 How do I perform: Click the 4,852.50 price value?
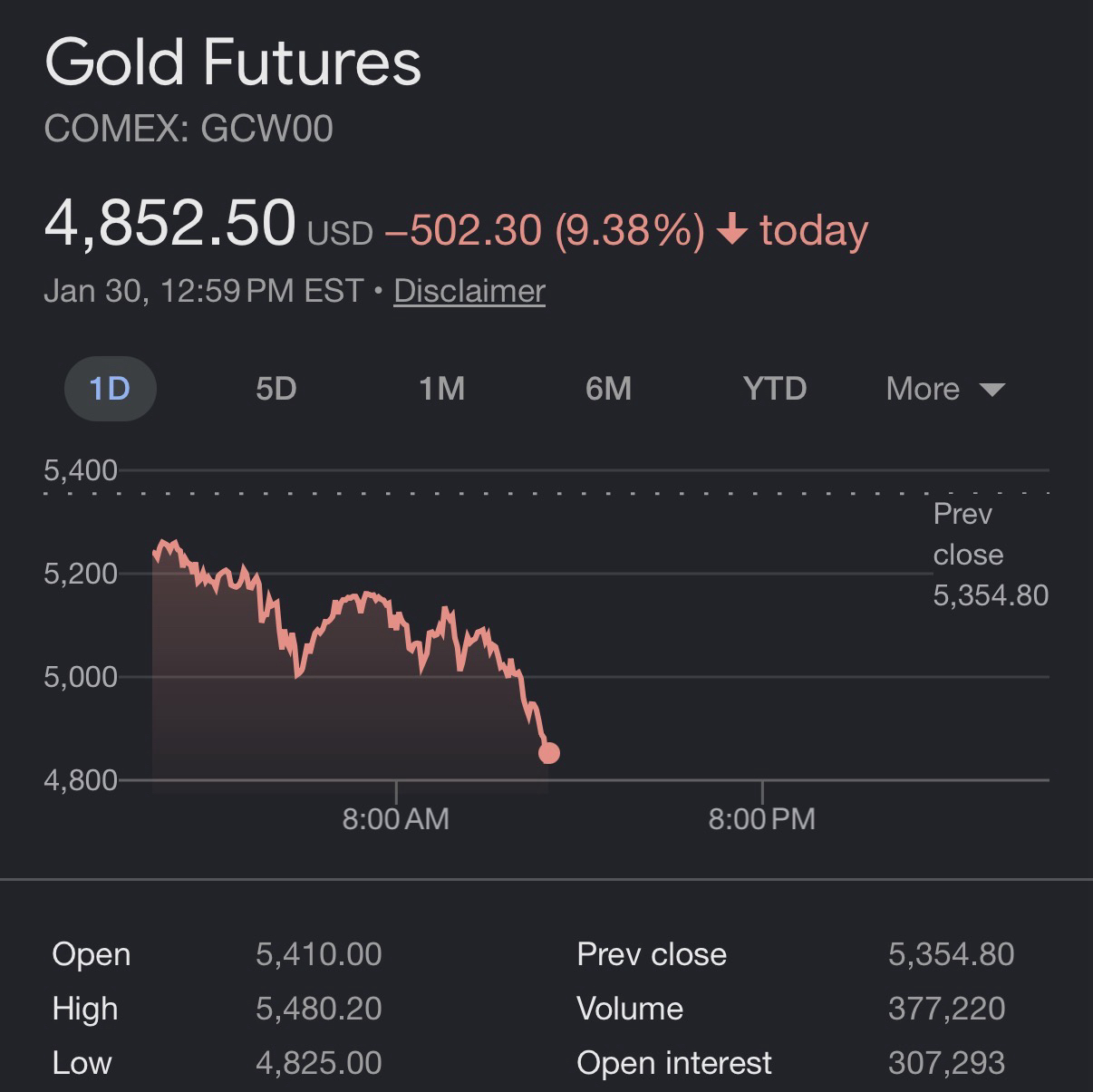(x=170, y=223)
